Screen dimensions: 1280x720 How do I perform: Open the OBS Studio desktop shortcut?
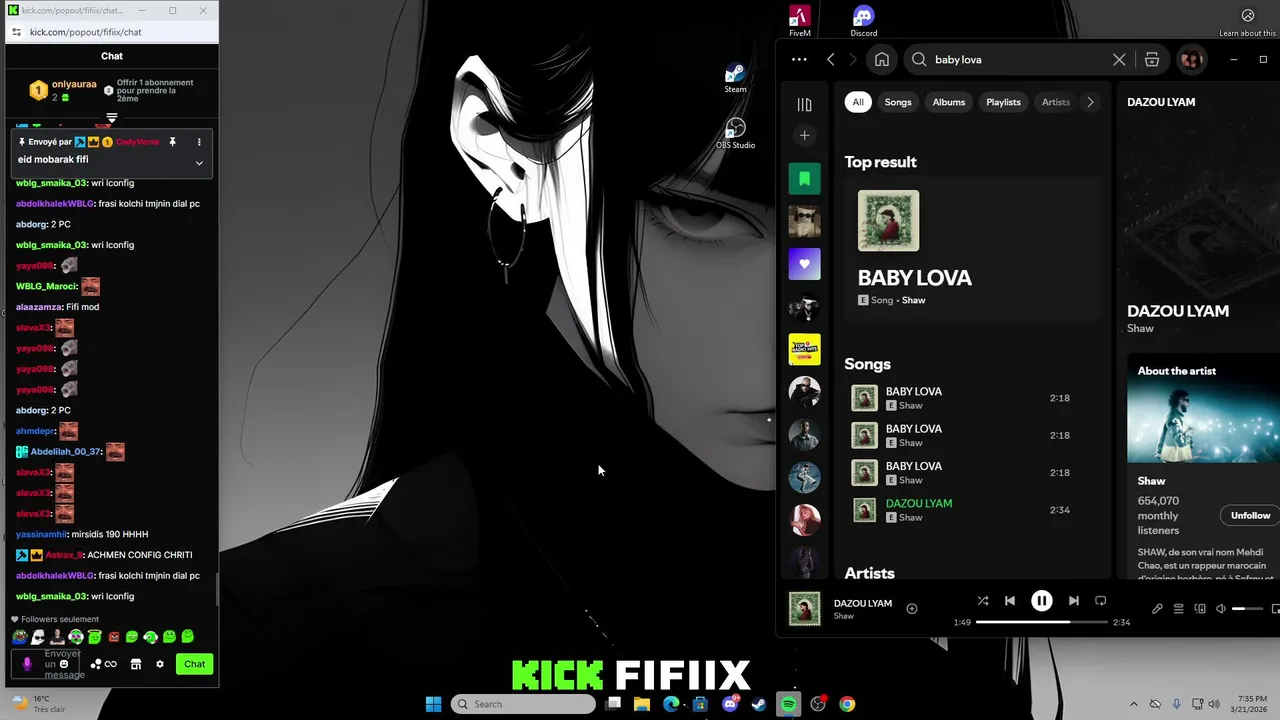point(735,134)
